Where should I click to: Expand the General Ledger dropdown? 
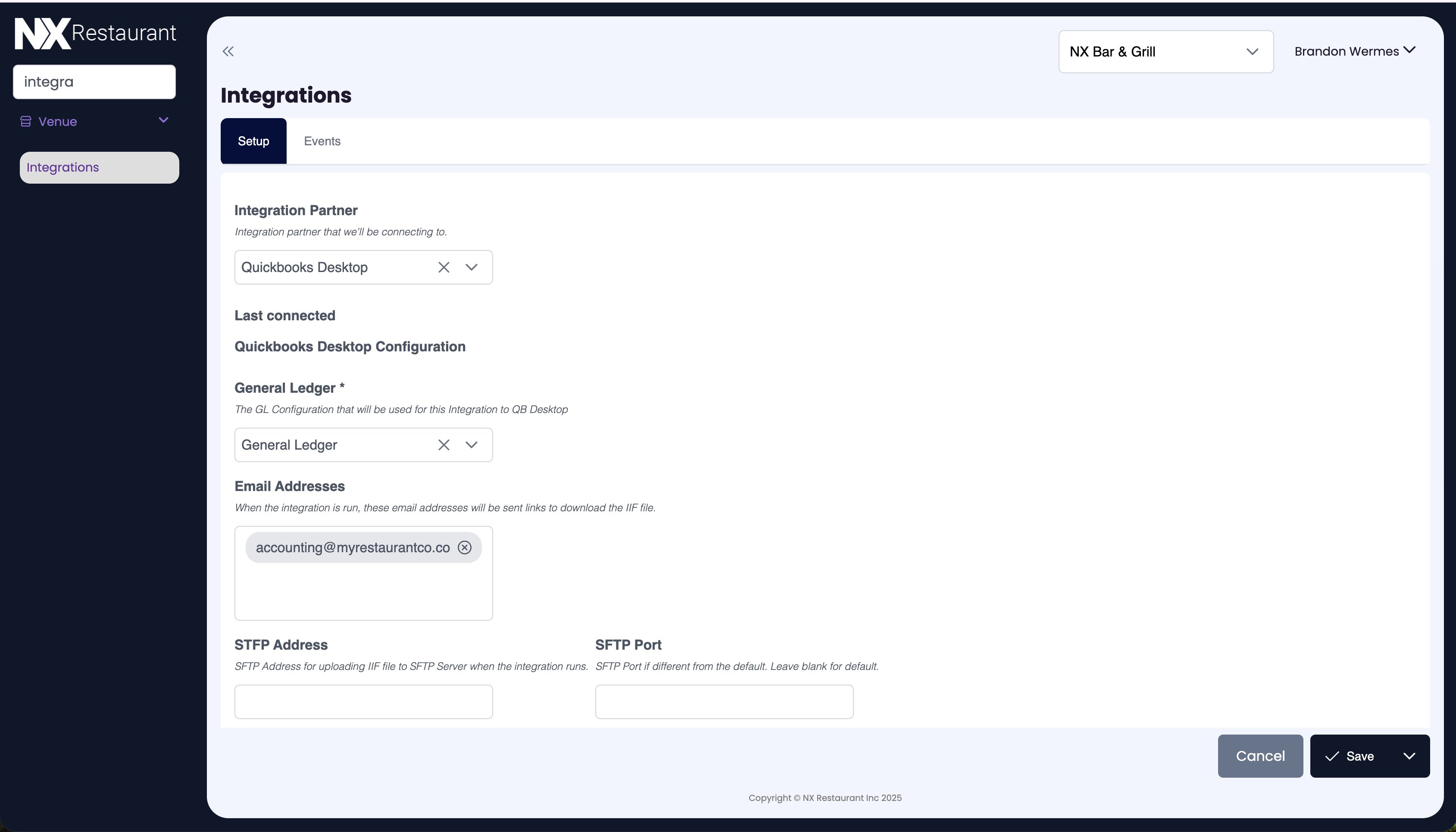(x=471, y=445)
